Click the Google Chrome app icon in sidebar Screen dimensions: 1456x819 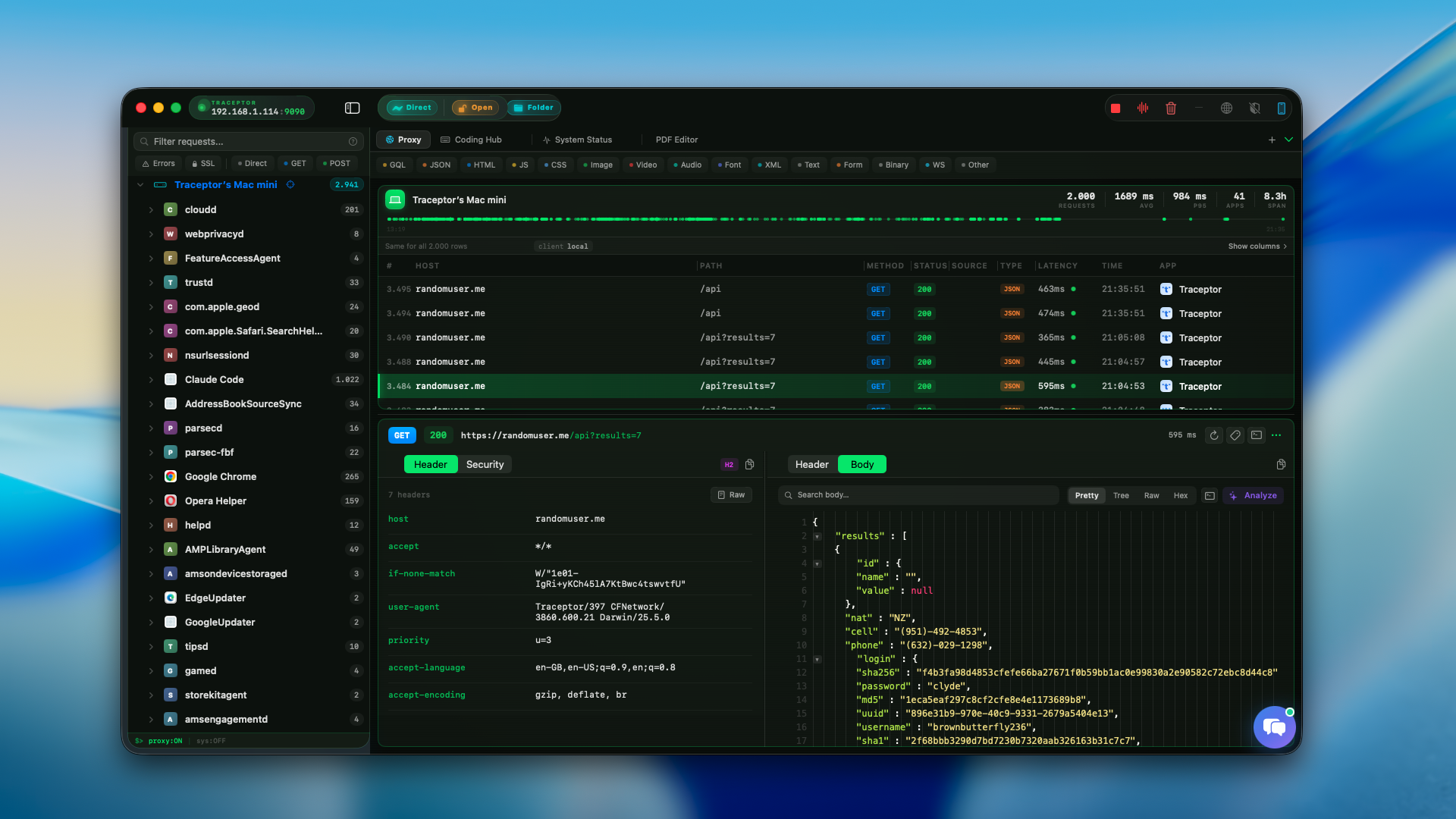coord(171,477)
